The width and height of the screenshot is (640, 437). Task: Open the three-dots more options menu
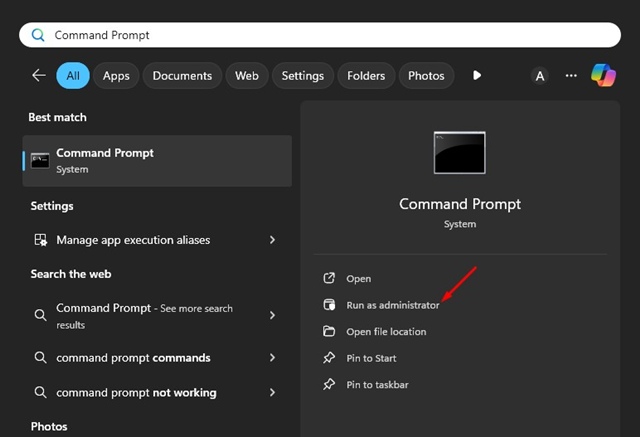click(571, 75)
